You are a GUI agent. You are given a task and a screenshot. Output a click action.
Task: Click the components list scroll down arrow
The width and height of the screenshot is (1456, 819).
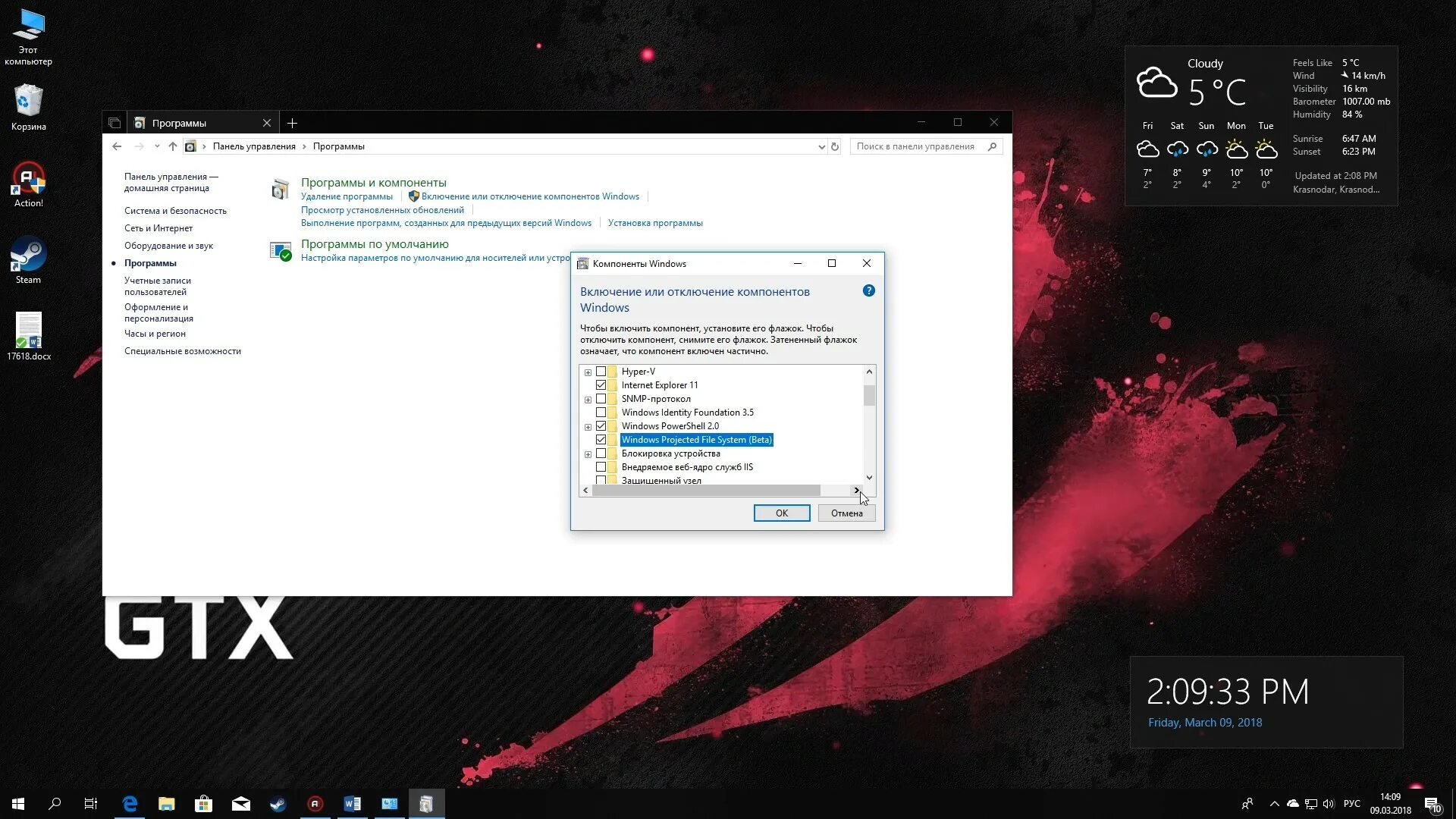coord(869,478)
